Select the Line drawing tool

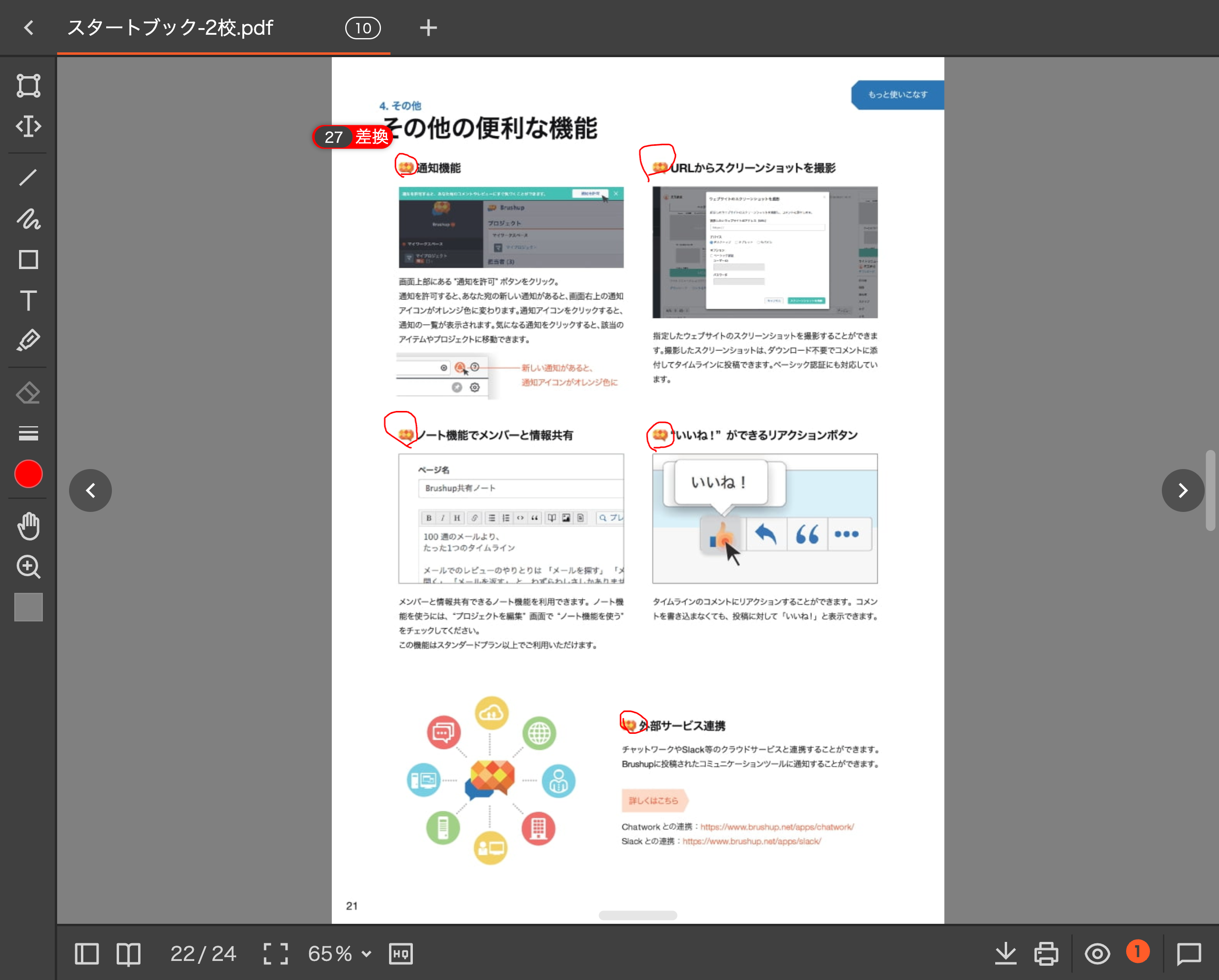[x=28, y=178]
